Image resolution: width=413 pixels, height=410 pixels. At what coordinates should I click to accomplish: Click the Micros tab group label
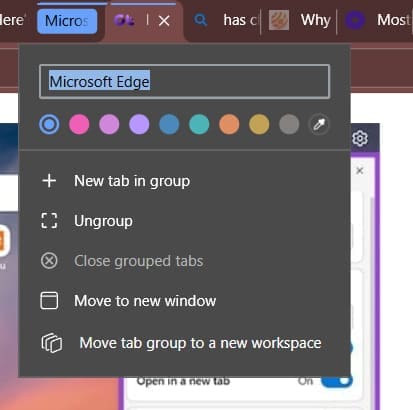pos(67,21)
